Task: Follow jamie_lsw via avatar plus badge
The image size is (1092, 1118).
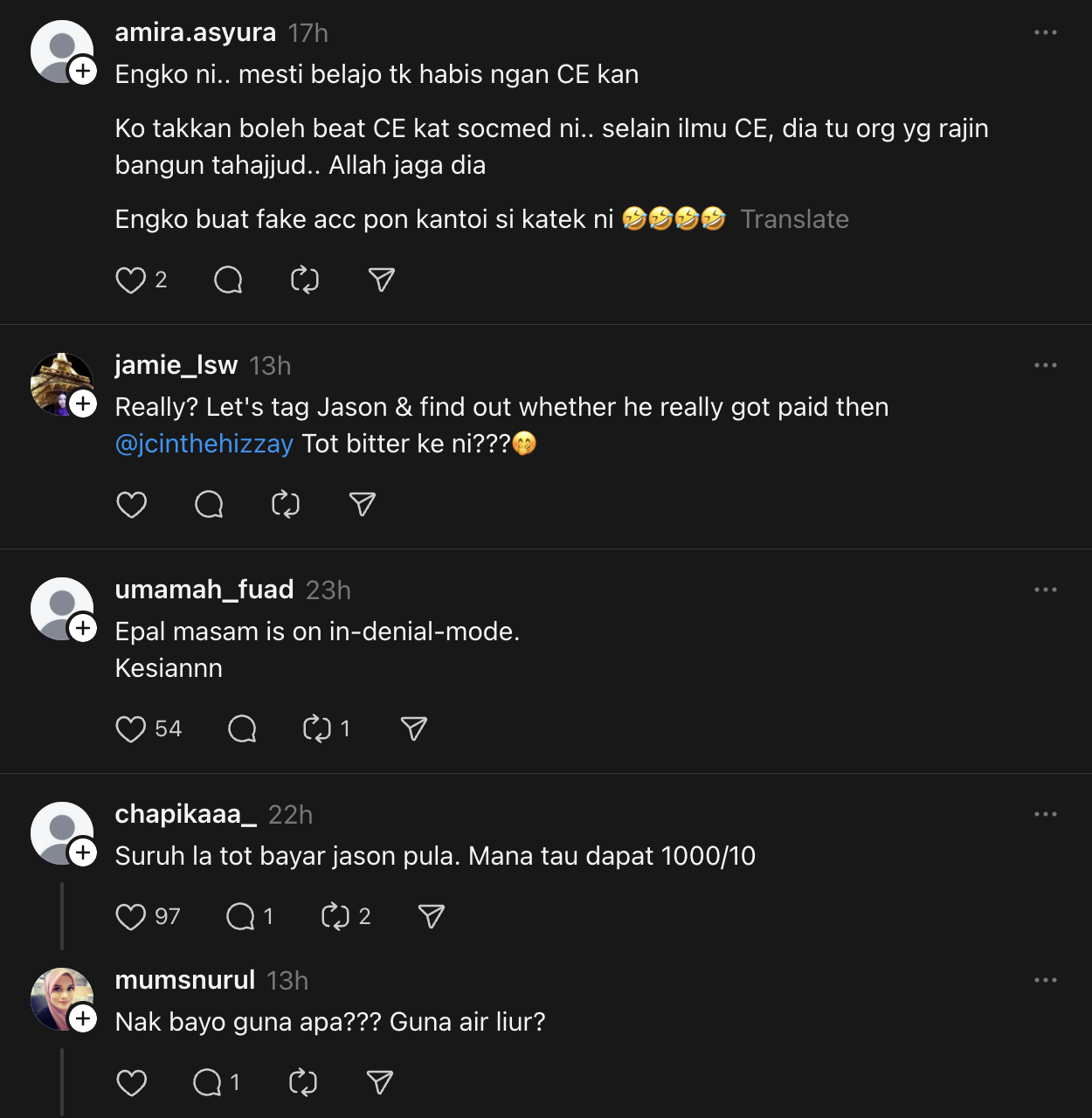Action: [x=83, y=404]
